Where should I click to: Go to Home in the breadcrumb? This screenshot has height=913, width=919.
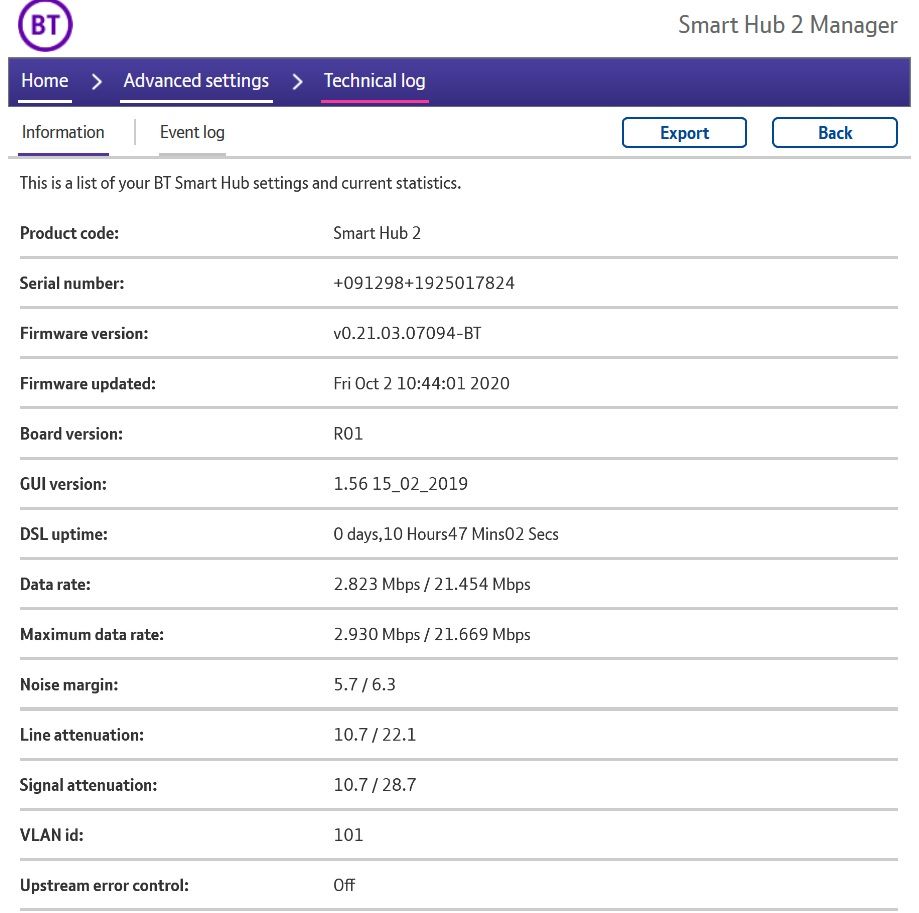45,81
